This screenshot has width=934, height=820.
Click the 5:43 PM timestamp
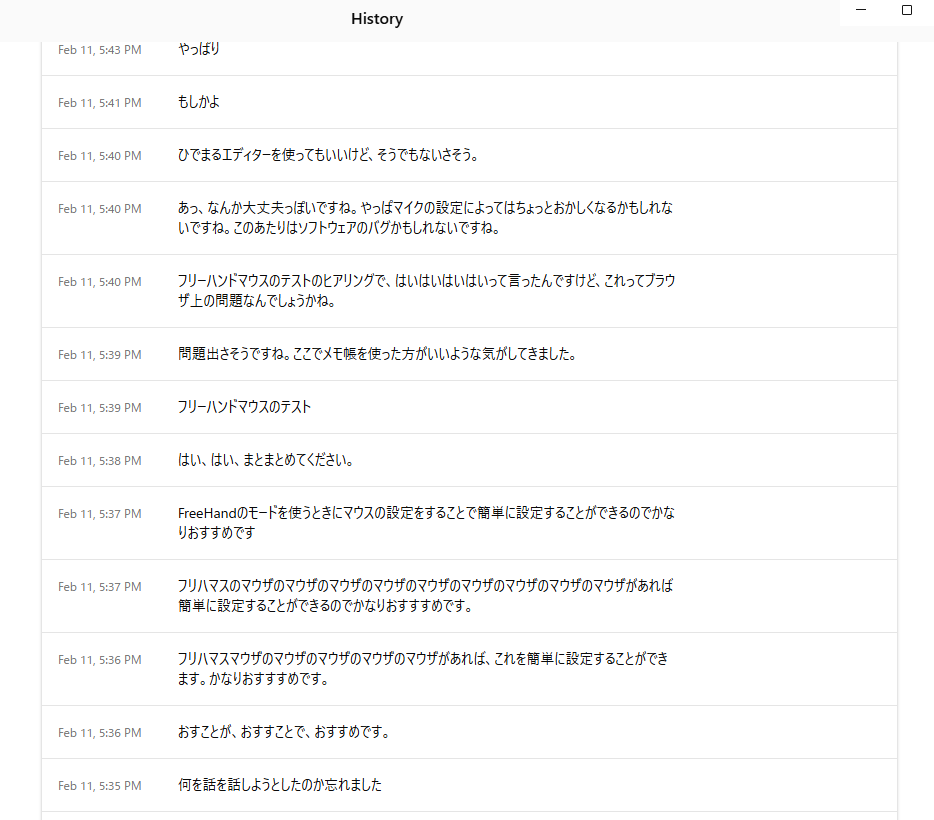coord(99,49)
